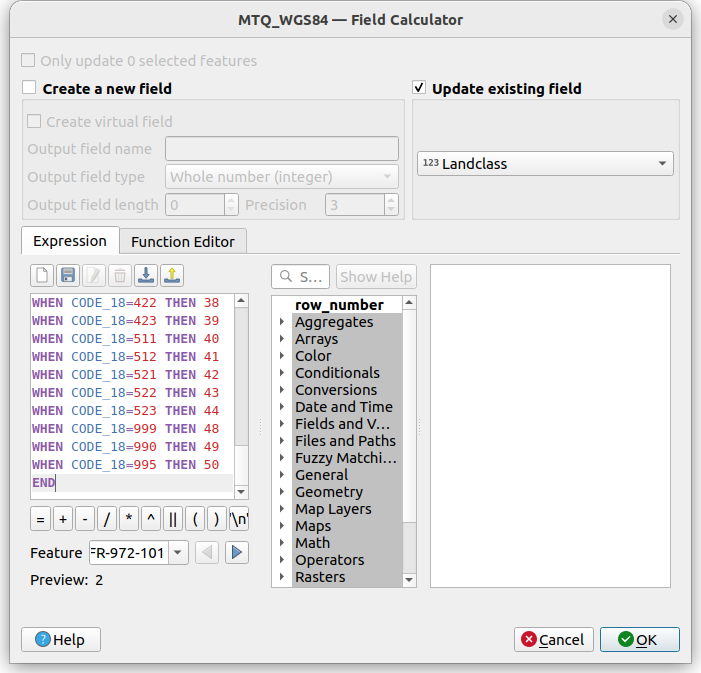Click the expression editor scroll-down arrow

click(x=241, y=492)
